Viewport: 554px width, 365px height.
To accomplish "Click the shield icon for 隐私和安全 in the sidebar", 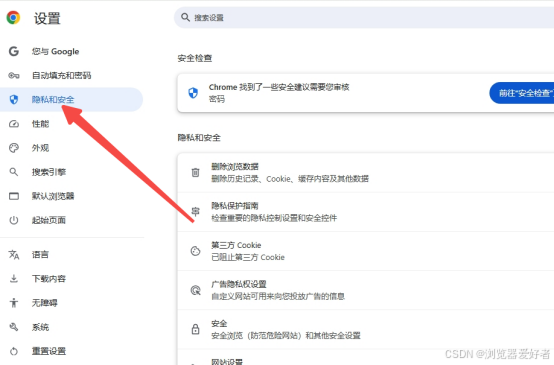I will [14, 100].
